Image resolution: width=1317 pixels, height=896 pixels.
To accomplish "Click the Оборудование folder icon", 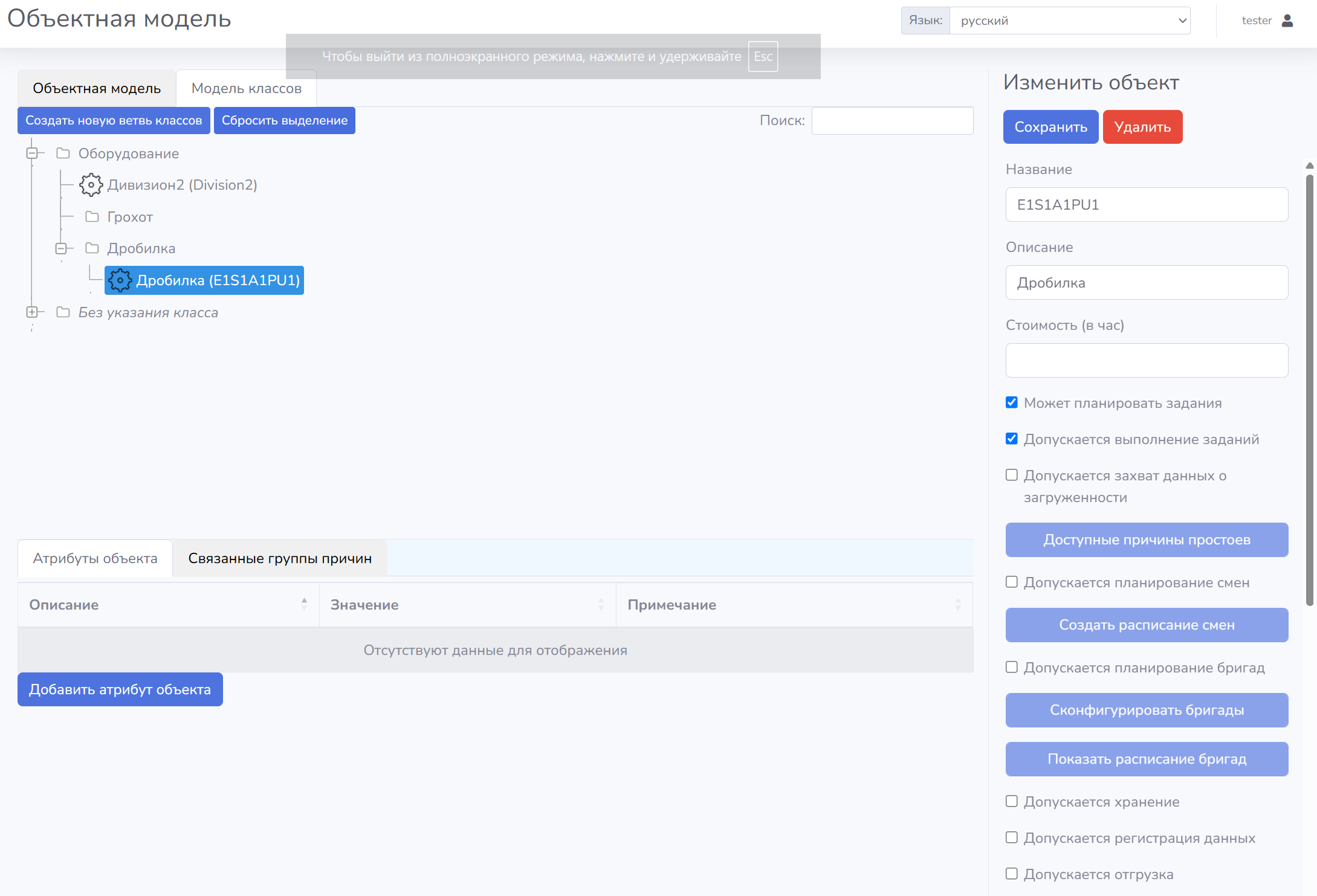I will (63, 153).
